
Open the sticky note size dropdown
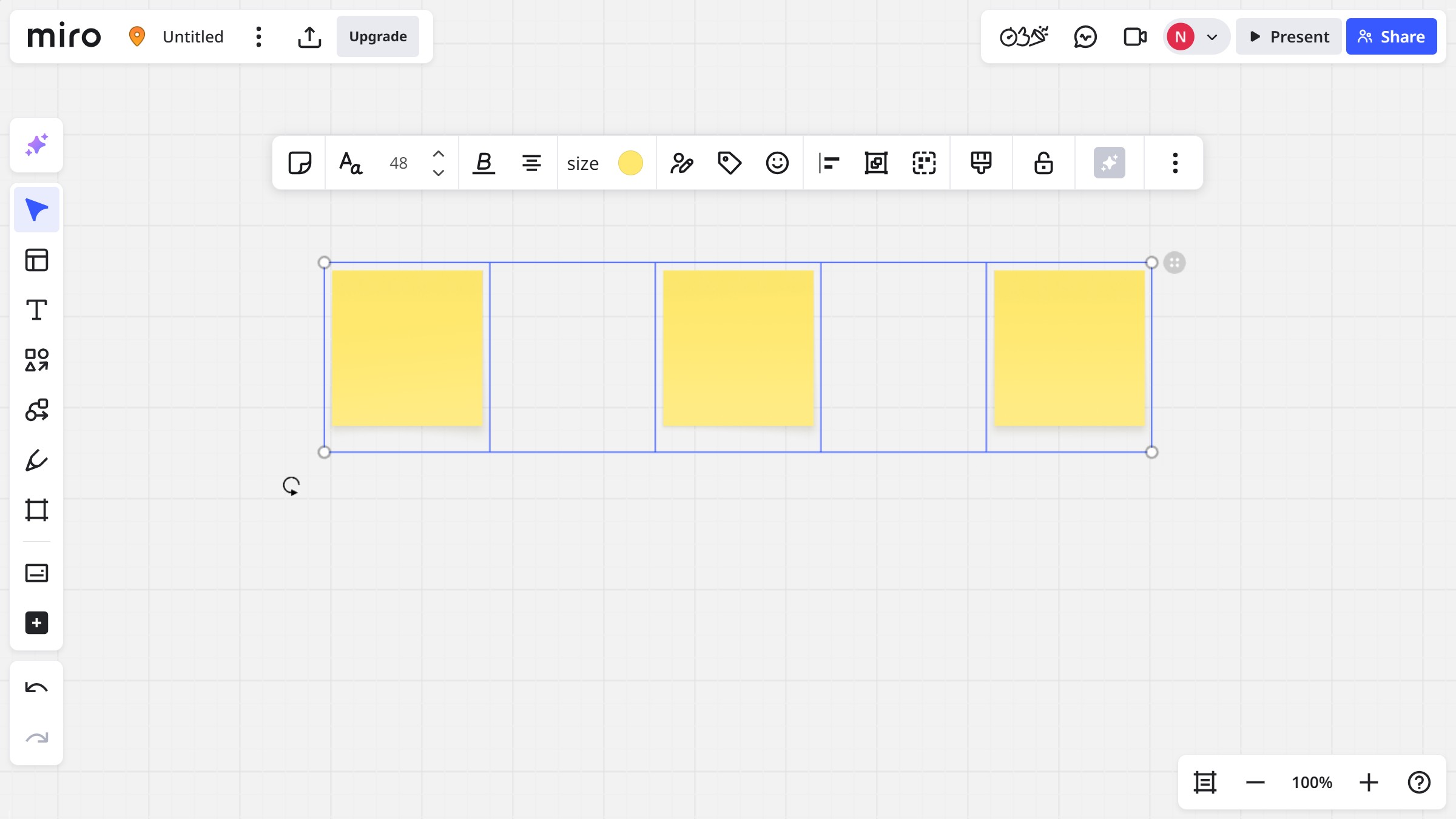click(582, 163)
